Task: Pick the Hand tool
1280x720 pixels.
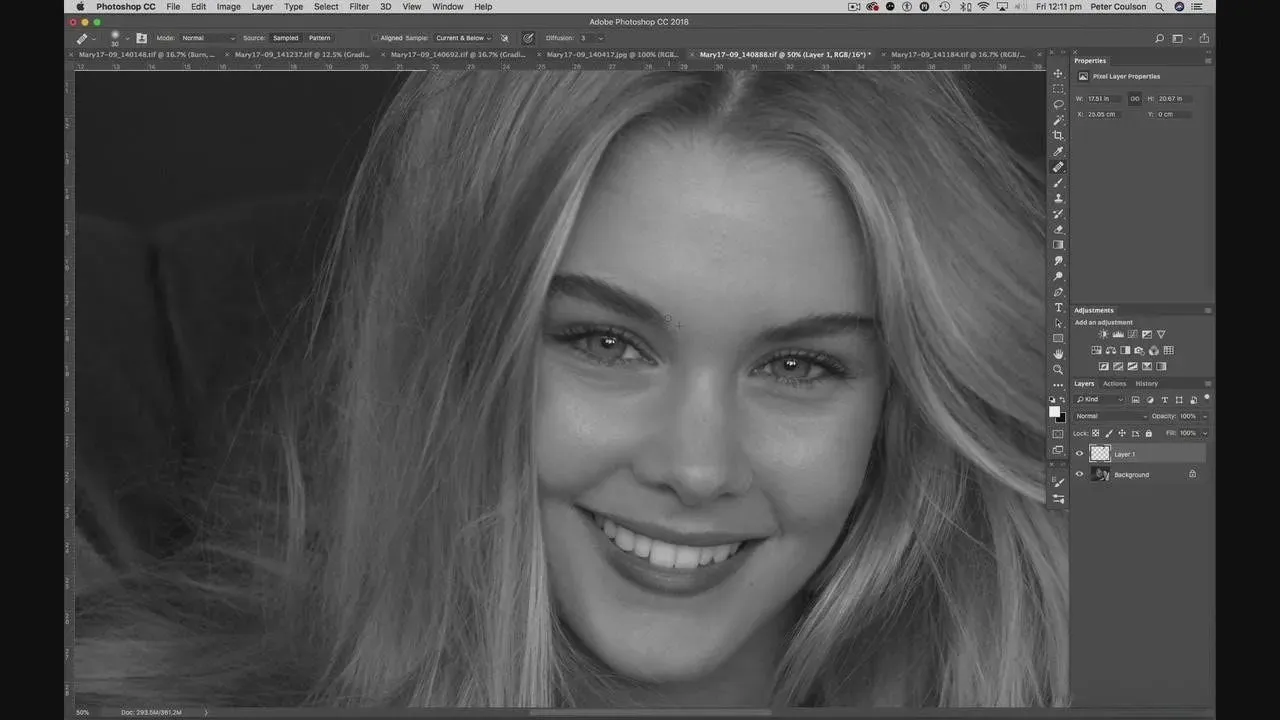Action: pyautogui.click(x=1058, y=354)
